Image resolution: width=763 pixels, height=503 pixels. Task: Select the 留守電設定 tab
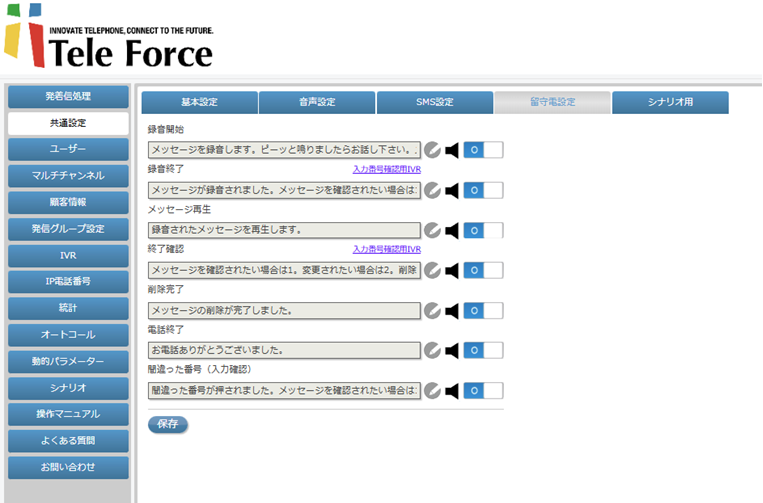click(x=553, y=102)
